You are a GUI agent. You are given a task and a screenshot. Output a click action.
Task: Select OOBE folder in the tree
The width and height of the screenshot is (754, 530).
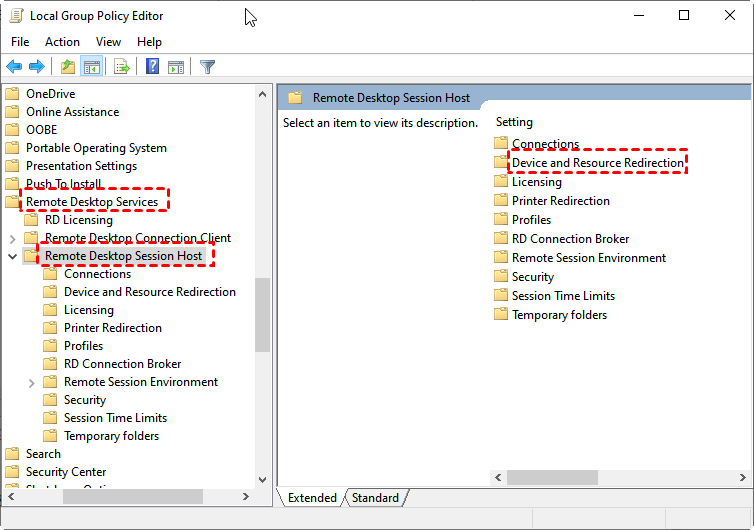[x=41, y=130]
